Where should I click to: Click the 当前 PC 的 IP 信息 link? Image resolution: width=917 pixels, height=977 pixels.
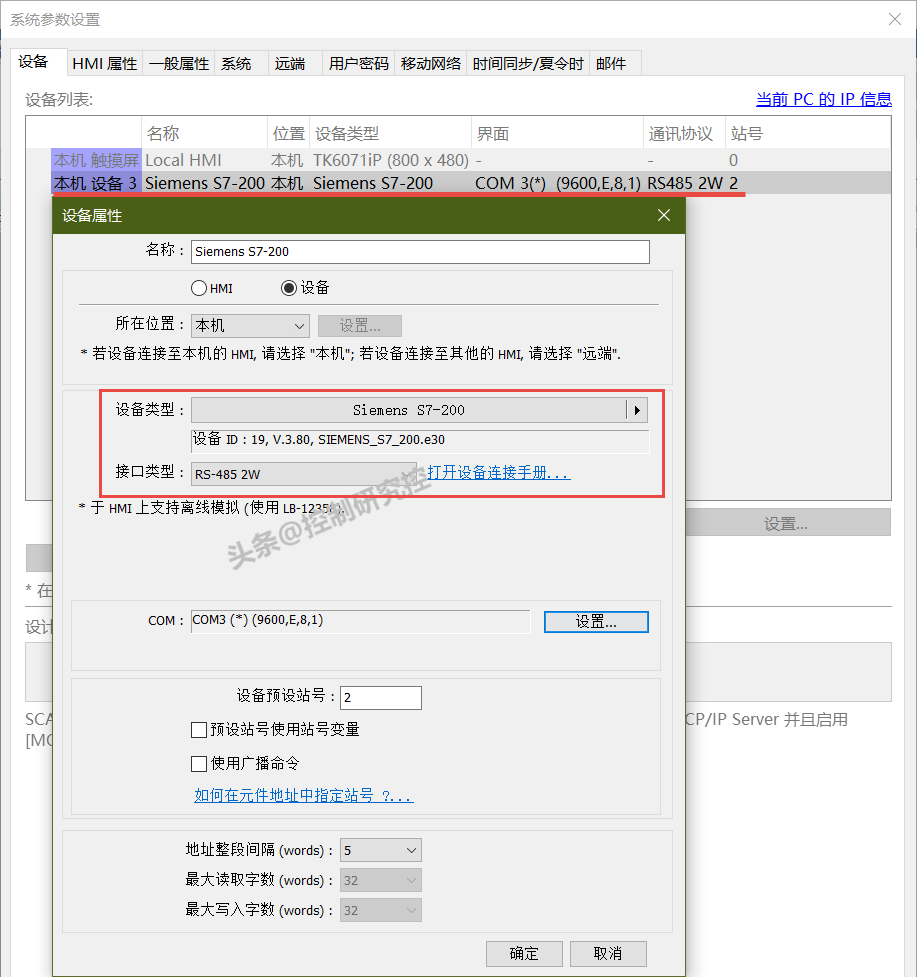click(823, 99)
